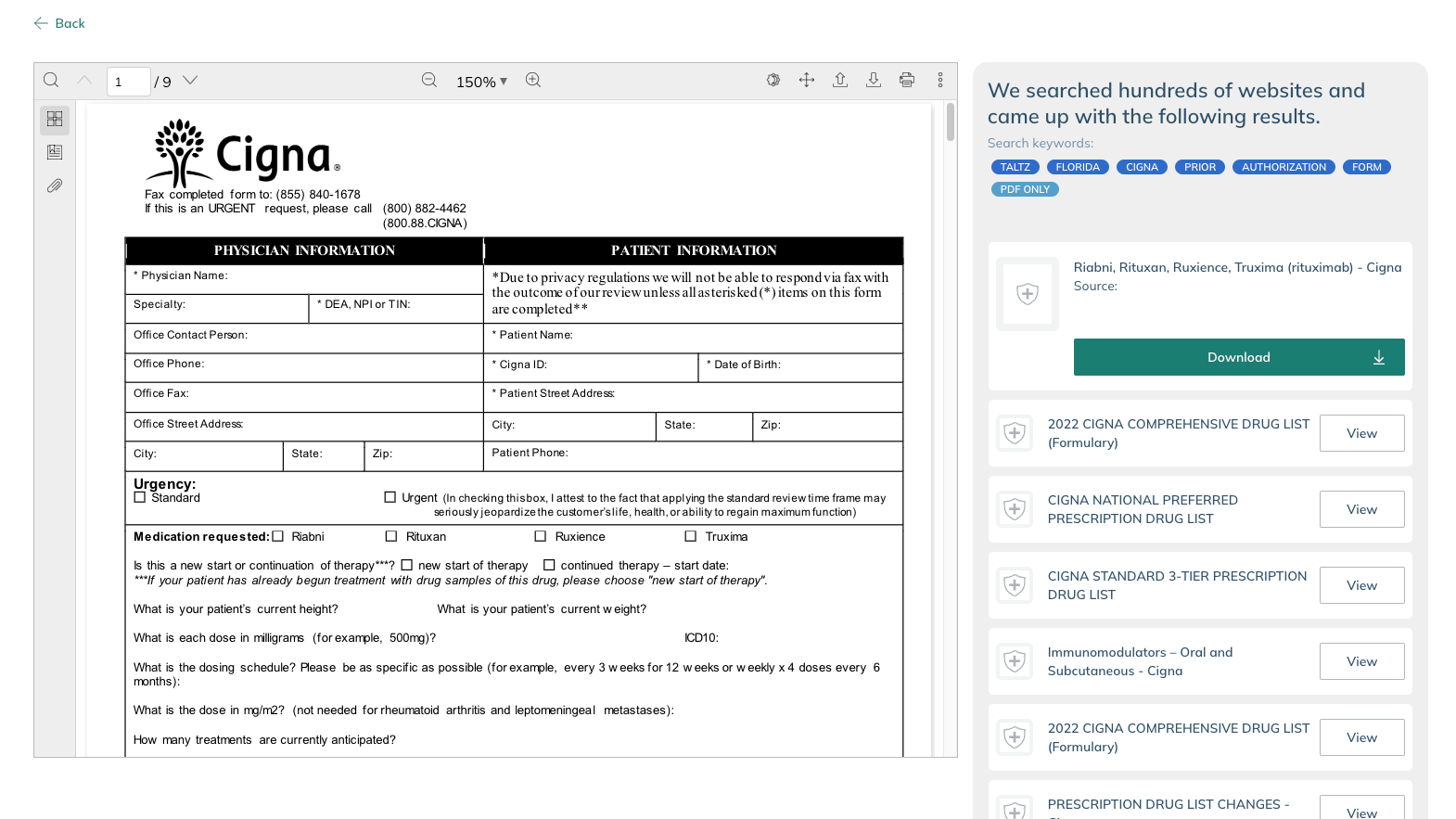The height and width of the screenshot is (819, 1456).
Task: Open CIGNA STANDARD 3-TIER result title
Action: coord(1177,585)
